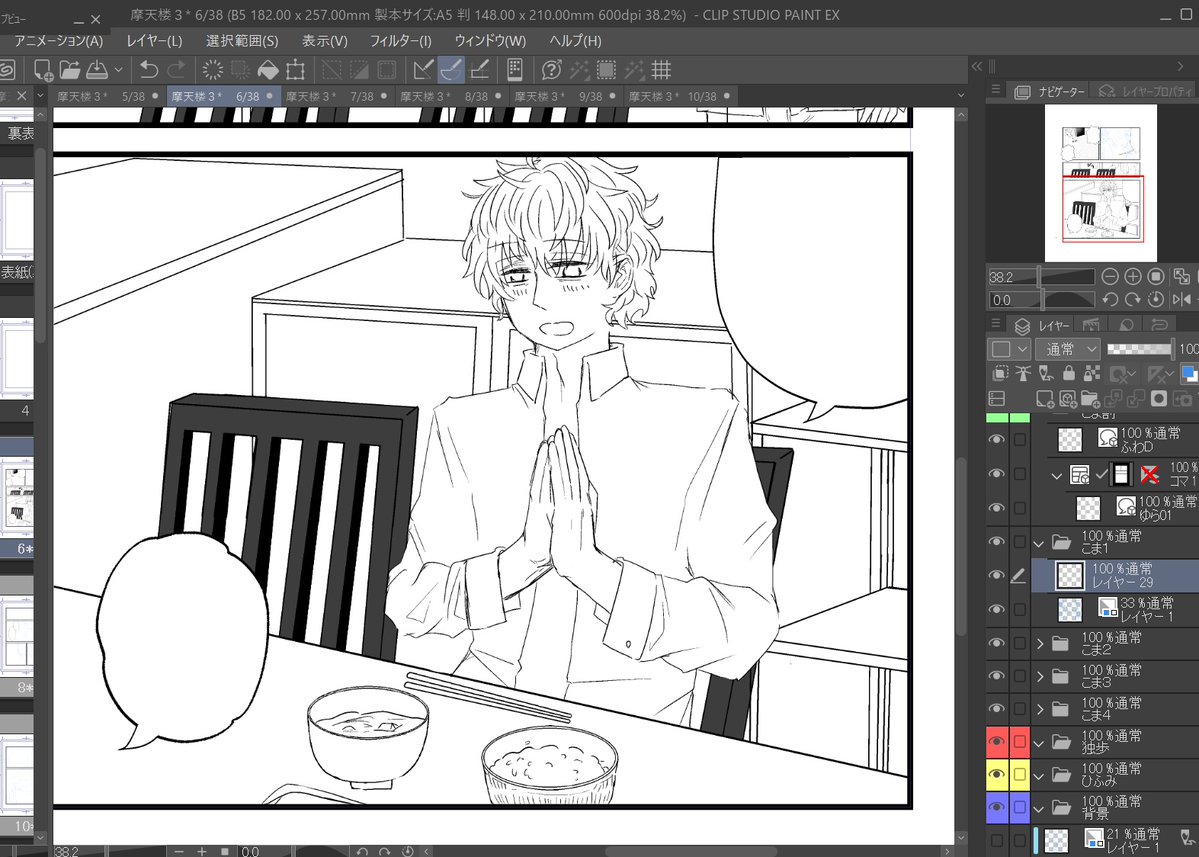Click navigator flip horizontal icon
Image resolution: width=1199 pixels, height=857 pixels.
pos(1181,300)
